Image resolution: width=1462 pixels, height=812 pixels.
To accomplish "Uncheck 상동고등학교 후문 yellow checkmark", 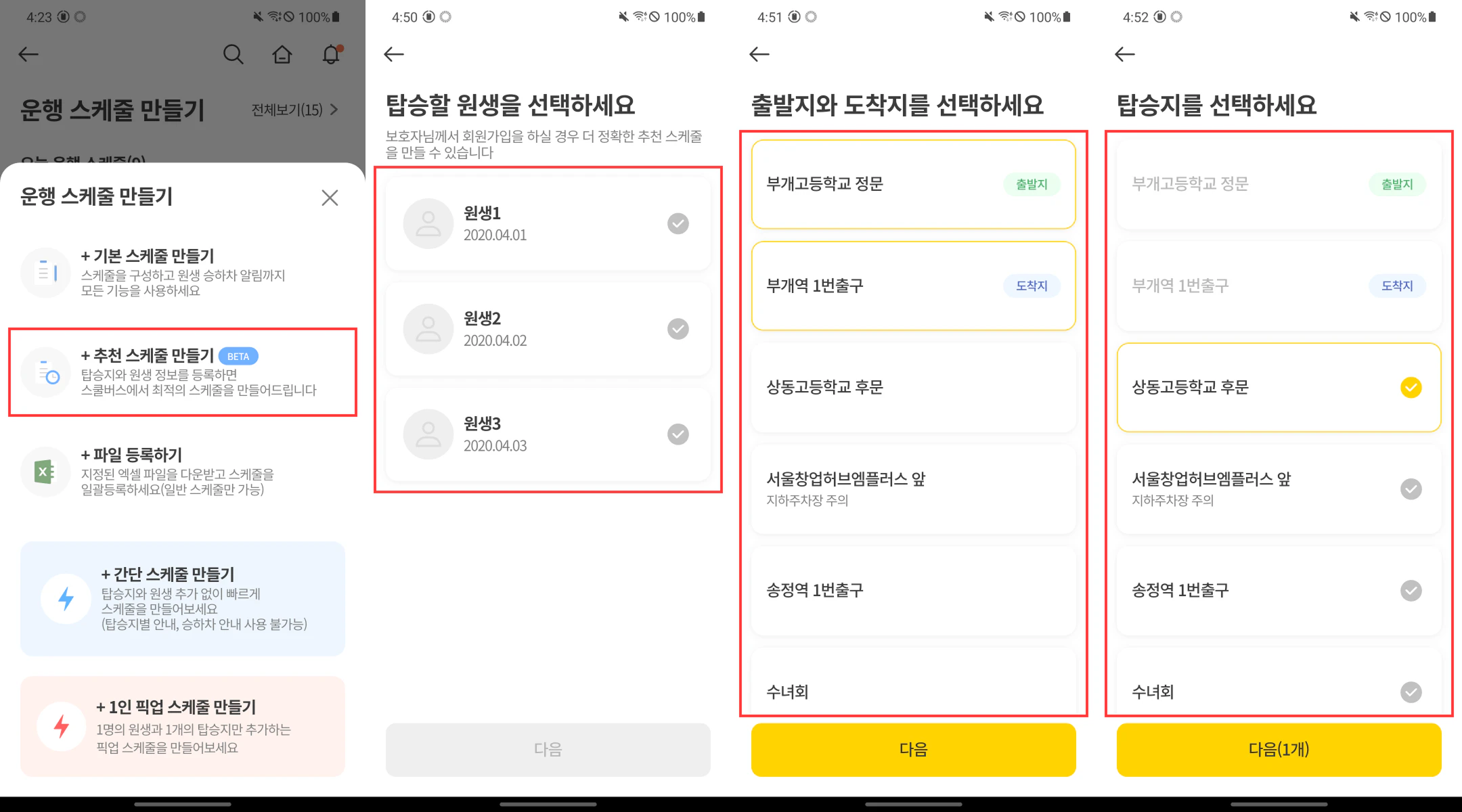I will (x=1411, y=388).
